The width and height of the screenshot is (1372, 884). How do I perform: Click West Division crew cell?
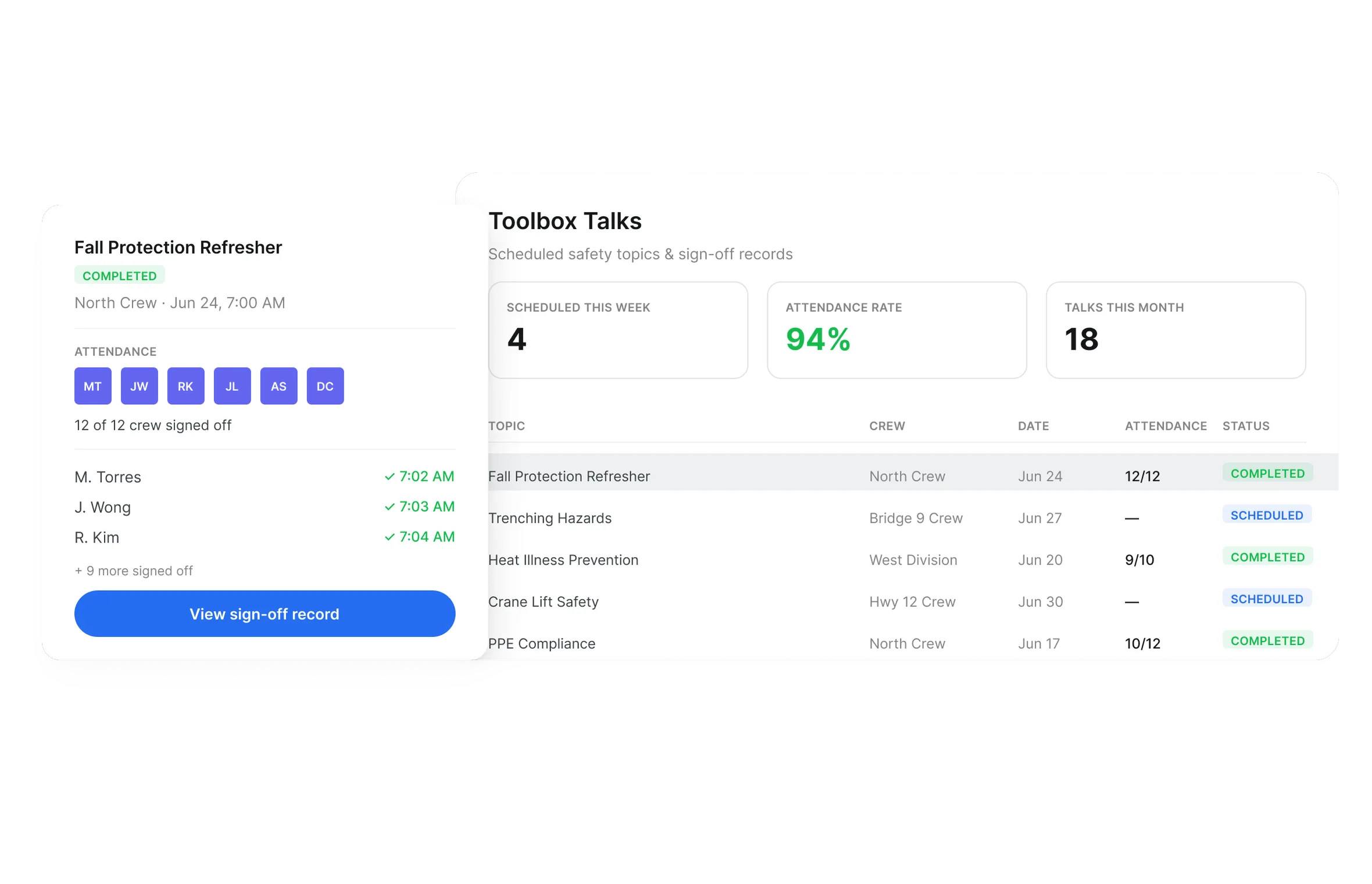pyautogui.click(x=913, y=560)
